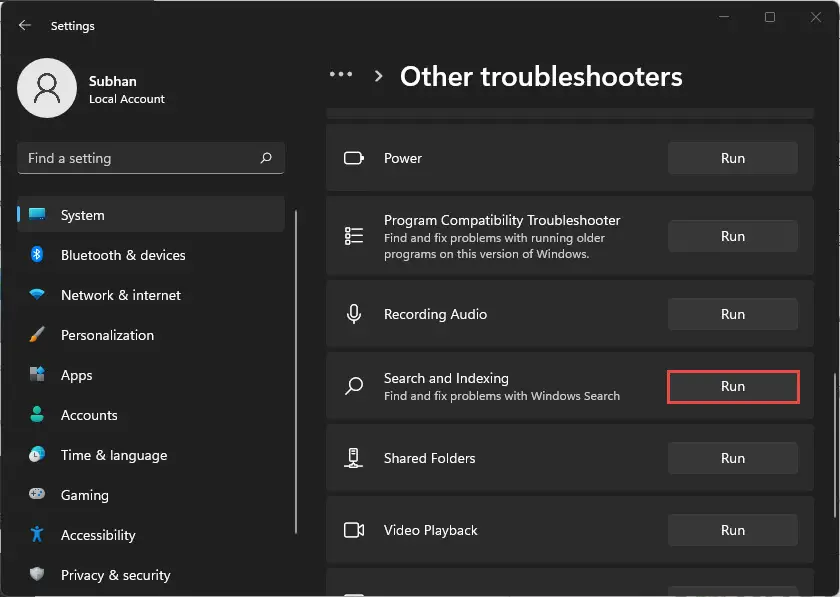
Task: Minimize the Settings window
Action: coord(724,17)
